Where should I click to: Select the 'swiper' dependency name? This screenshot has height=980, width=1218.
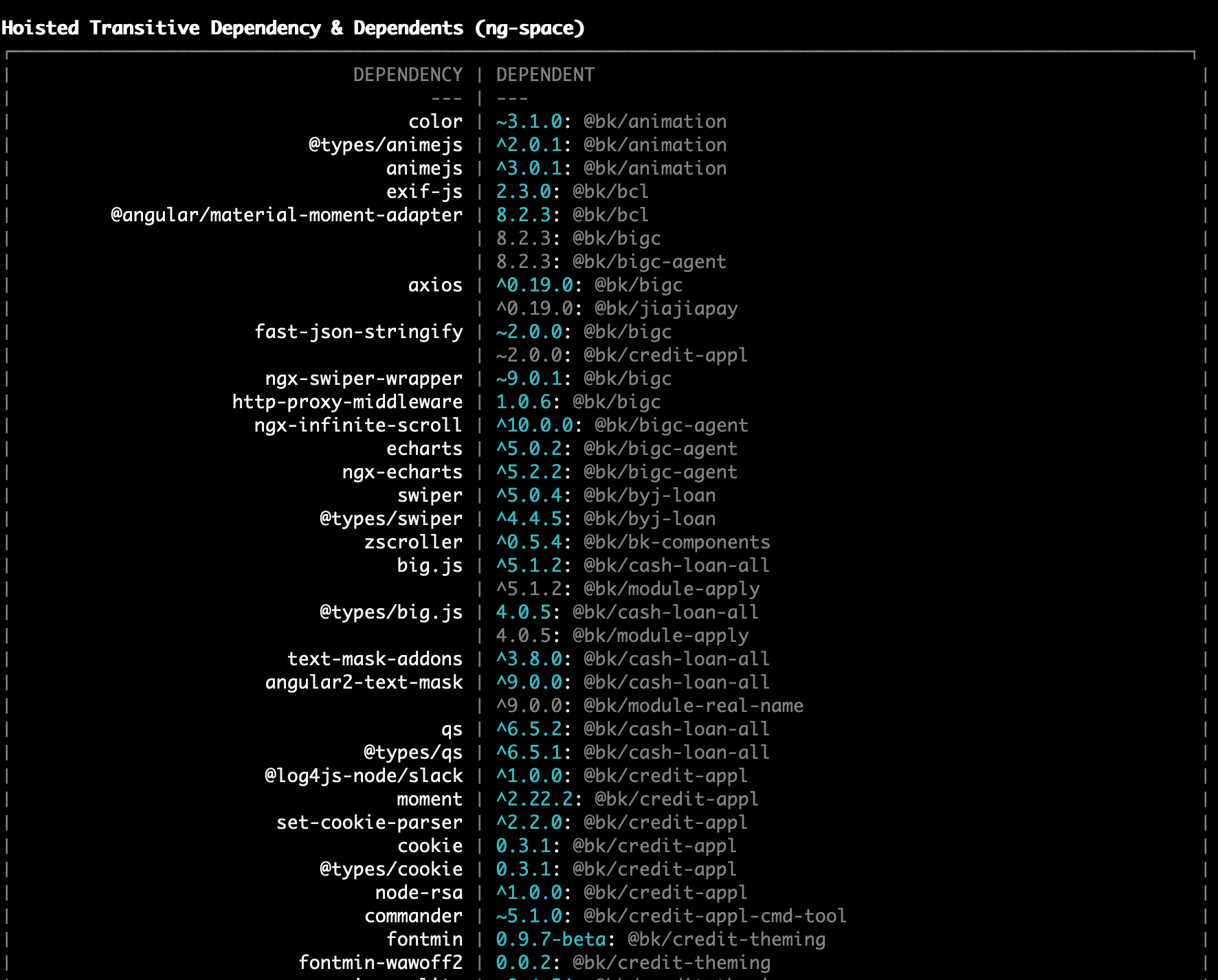click(430, 495)
